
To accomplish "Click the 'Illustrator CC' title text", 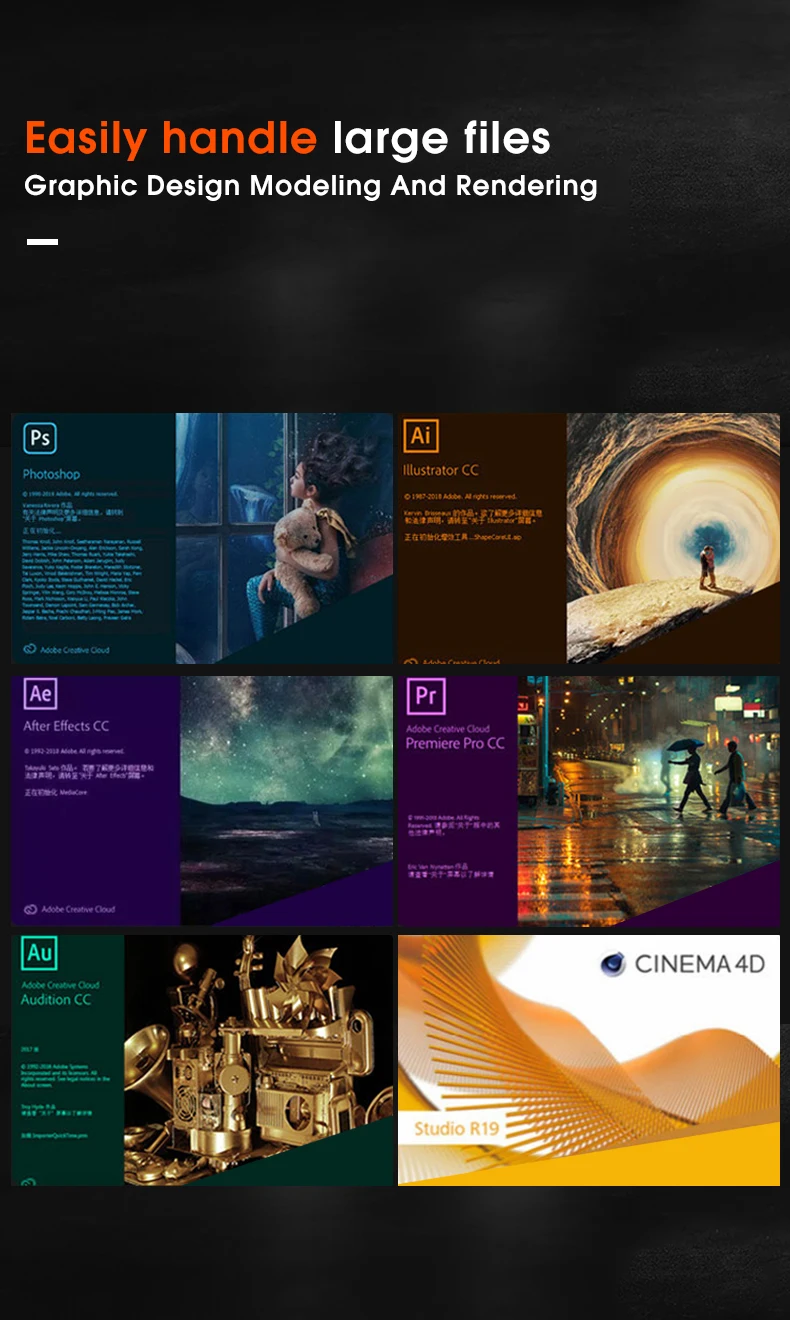I will (x=441, y=470).
